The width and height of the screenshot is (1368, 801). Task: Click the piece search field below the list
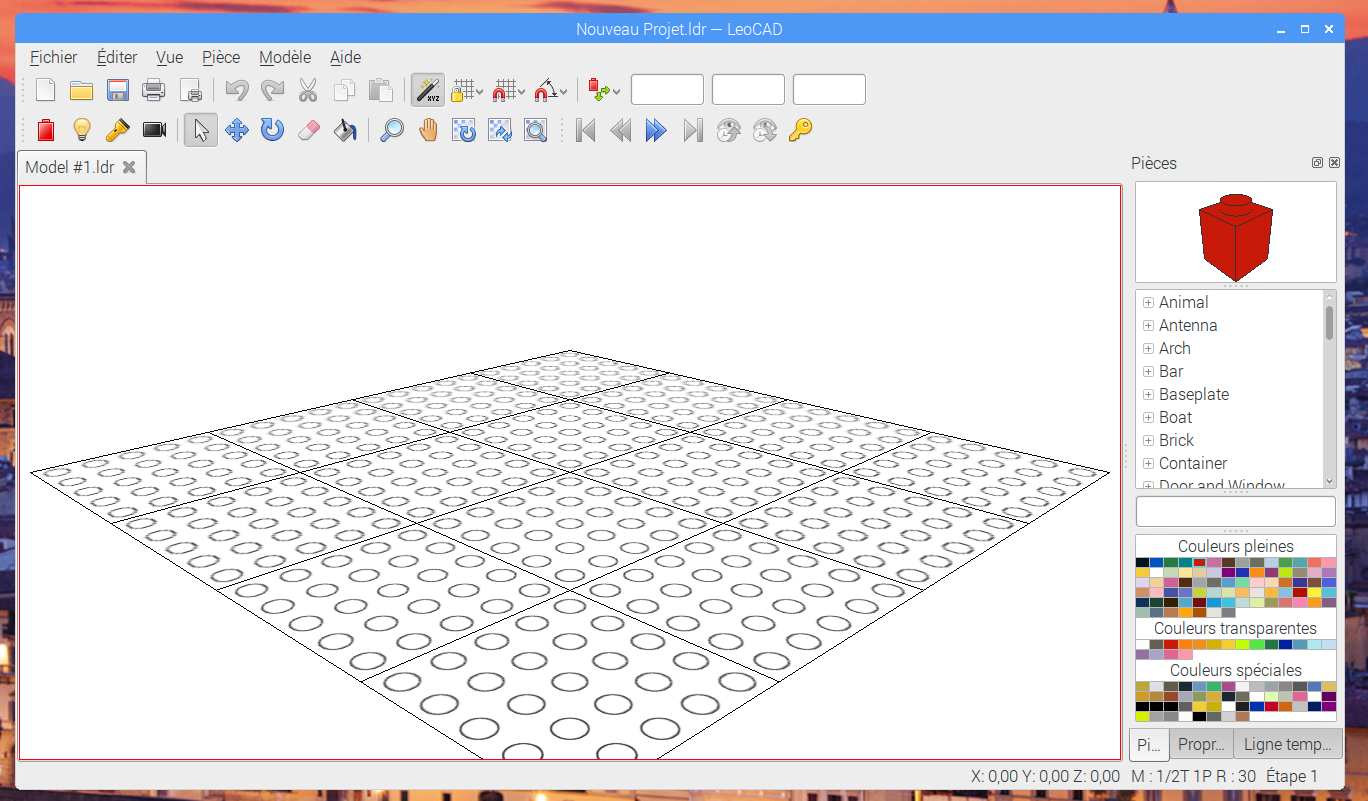click(1236, 511)
